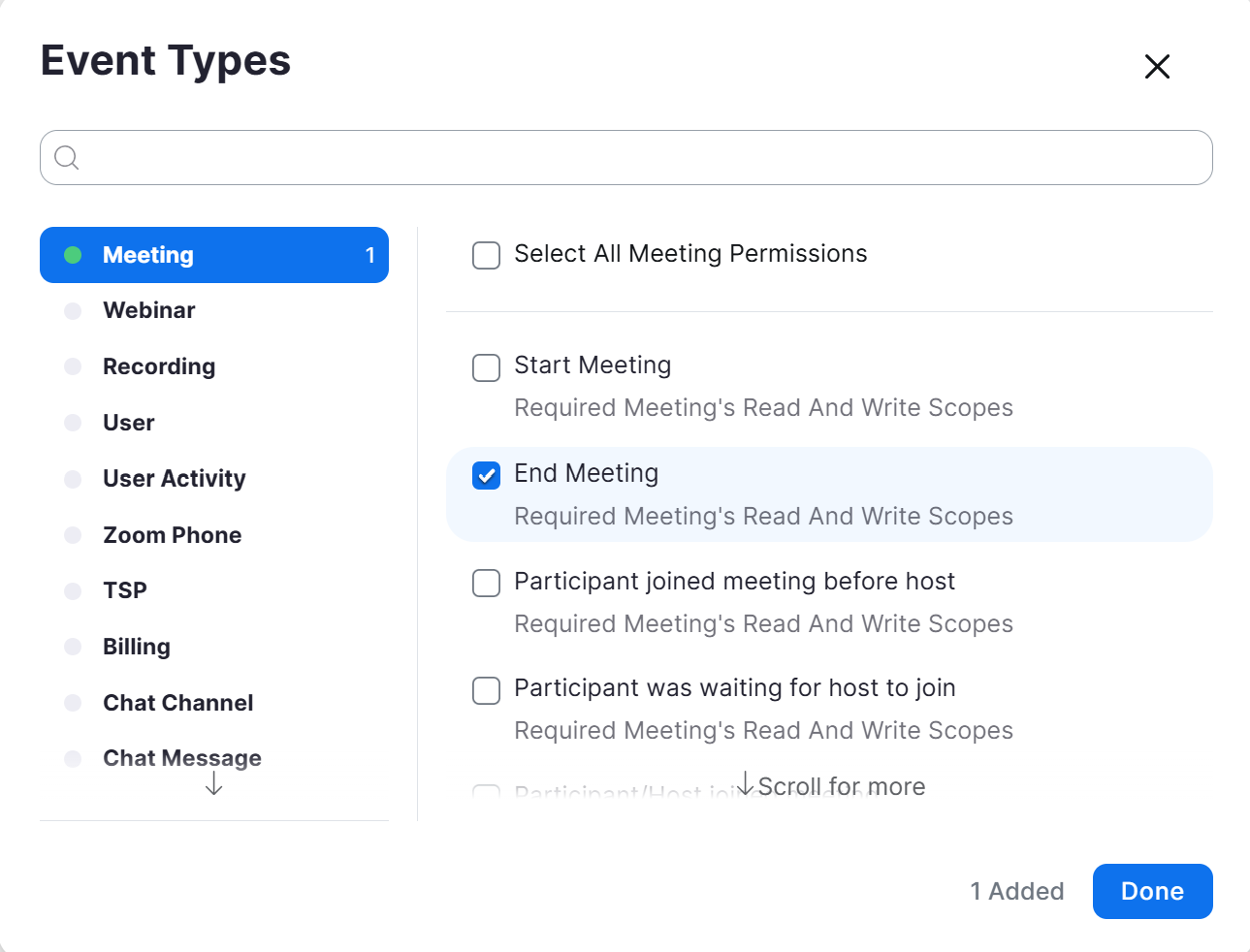This screenshot has width=1250, height=952.
Task: Uncheck the End Meeting event
Action: click(486, 475)
